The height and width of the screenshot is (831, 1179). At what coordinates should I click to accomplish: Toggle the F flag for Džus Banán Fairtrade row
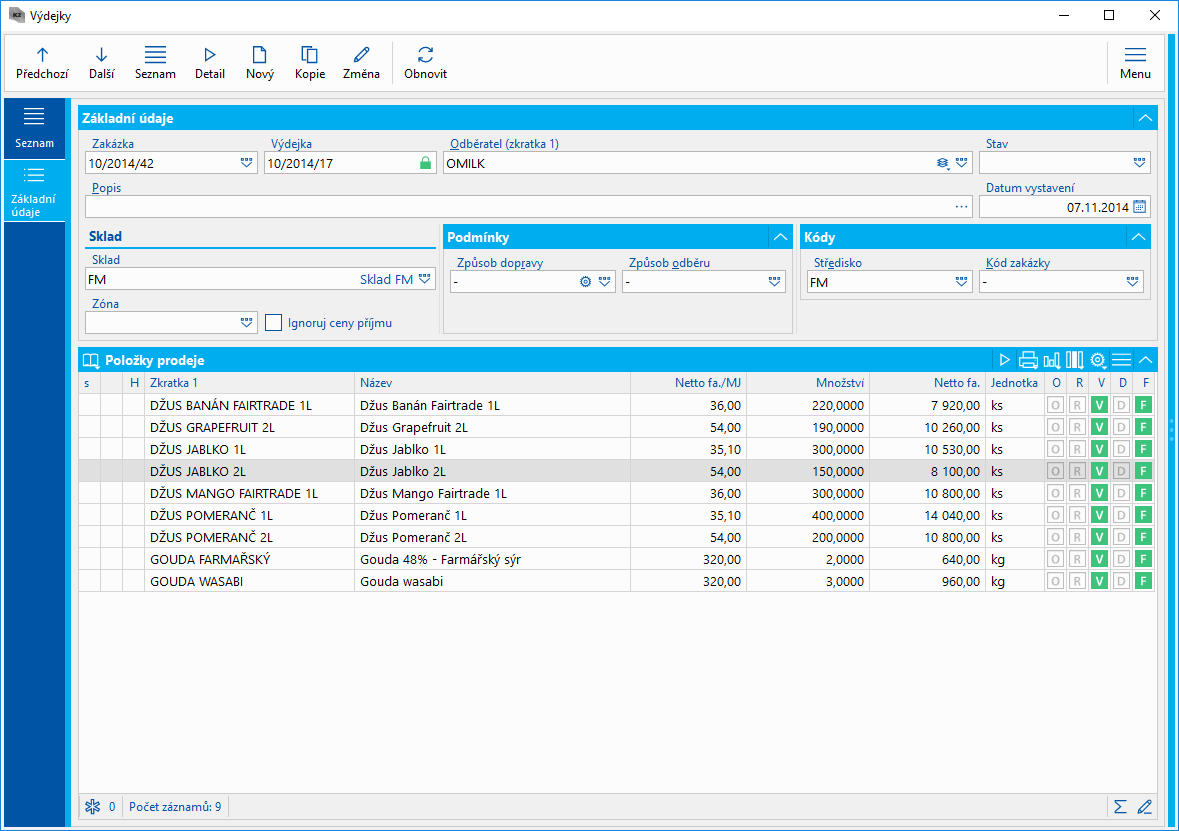point(1144,405)
